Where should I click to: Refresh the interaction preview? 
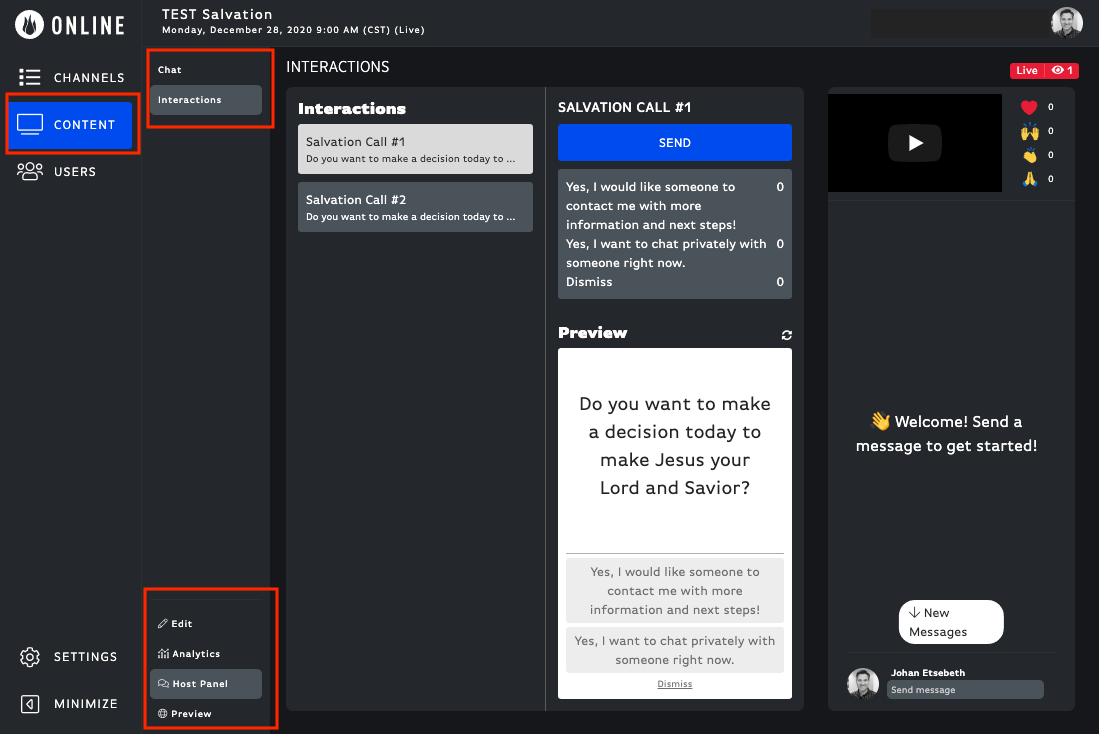click(786, 335)
